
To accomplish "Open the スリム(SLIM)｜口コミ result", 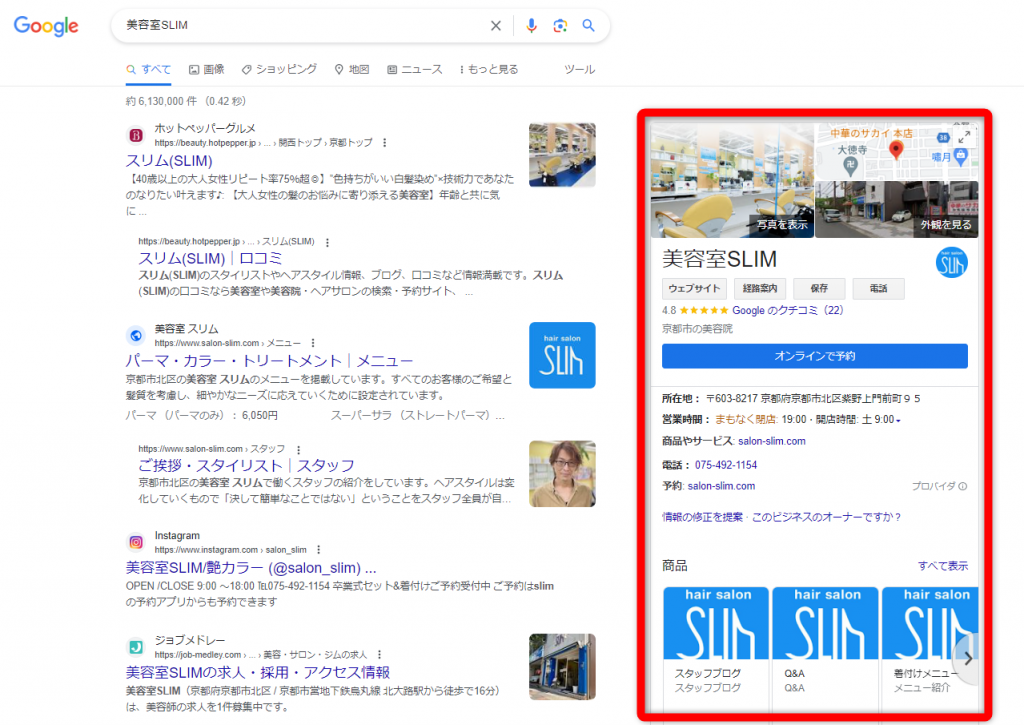I will pos(210,259).
